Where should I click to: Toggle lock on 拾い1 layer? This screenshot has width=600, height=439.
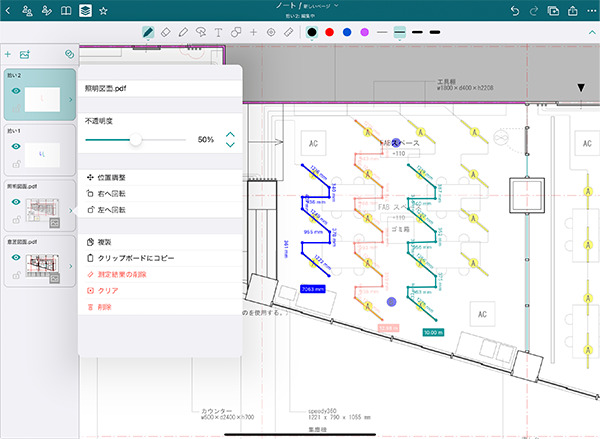(16, 164)
